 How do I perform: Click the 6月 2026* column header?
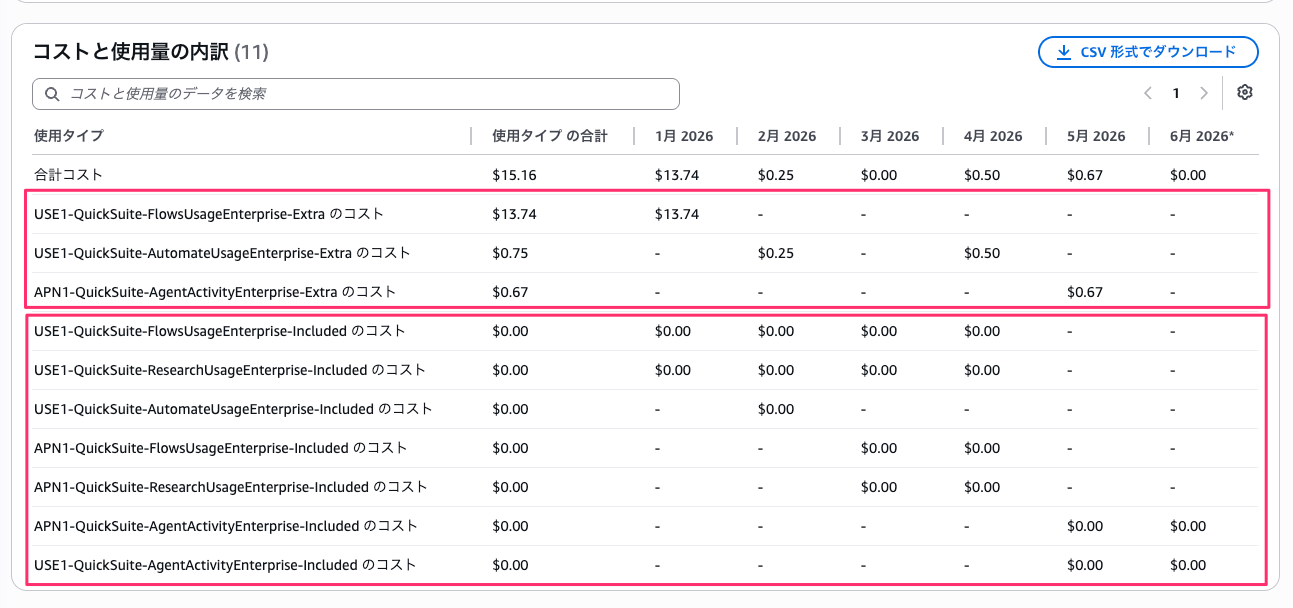point(1202,136)
